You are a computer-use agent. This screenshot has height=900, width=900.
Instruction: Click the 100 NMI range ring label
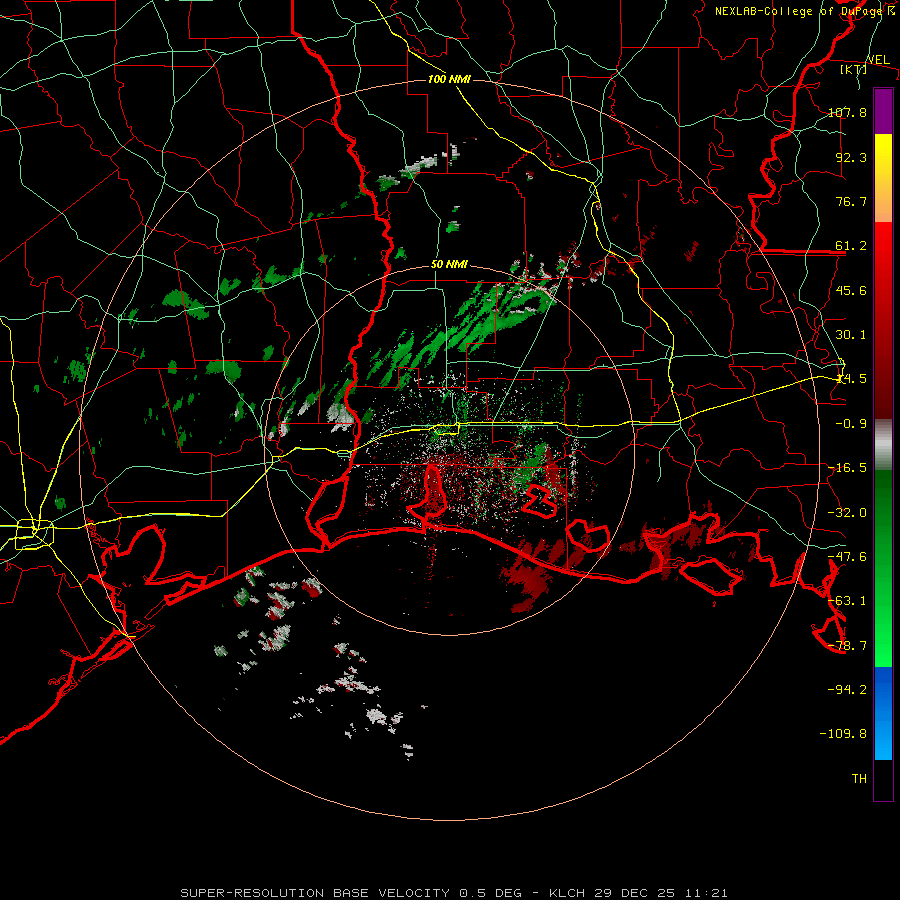click(x=449, y=79)
